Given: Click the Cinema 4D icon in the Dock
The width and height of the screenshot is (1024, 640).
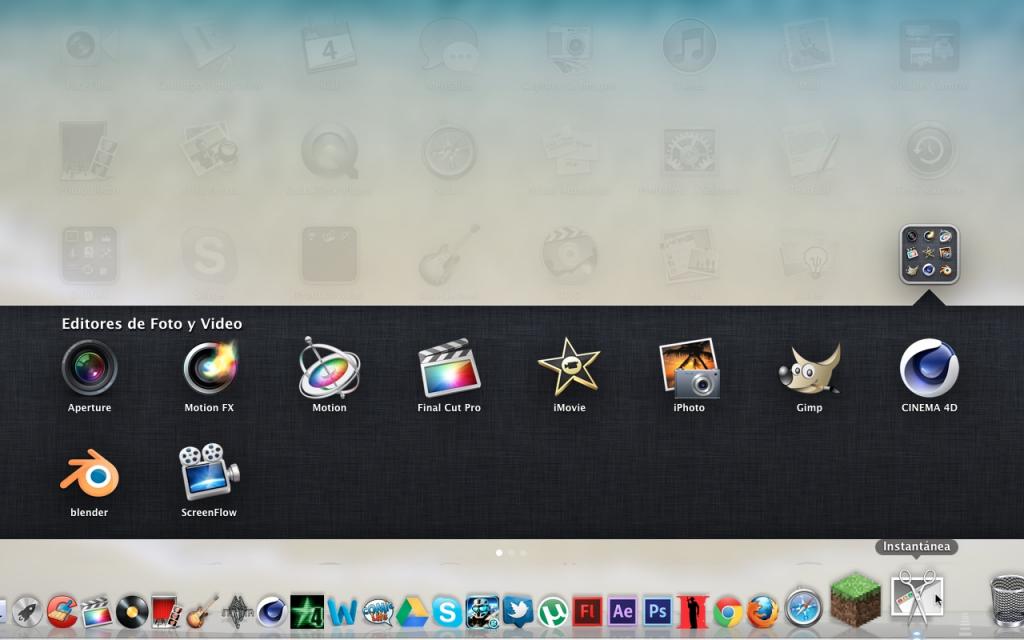Looking at the screenshot, I should click(x=272, y=612).
